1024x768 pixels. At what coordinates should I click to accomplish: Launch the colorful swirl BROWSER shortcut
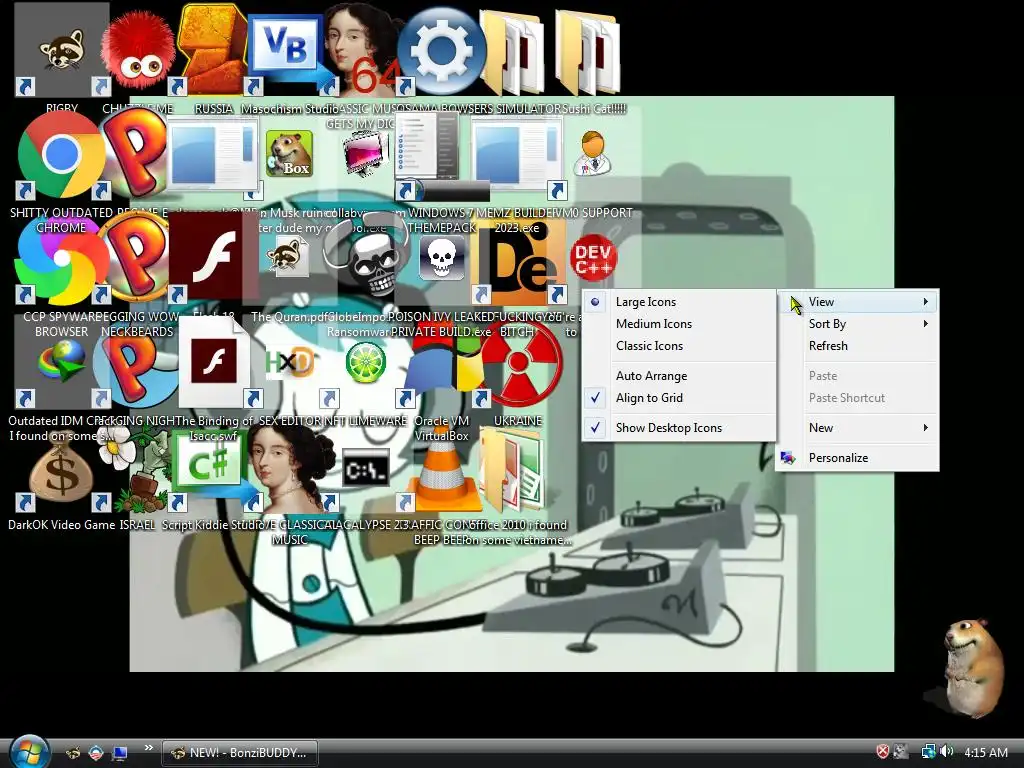coord(61,261)
